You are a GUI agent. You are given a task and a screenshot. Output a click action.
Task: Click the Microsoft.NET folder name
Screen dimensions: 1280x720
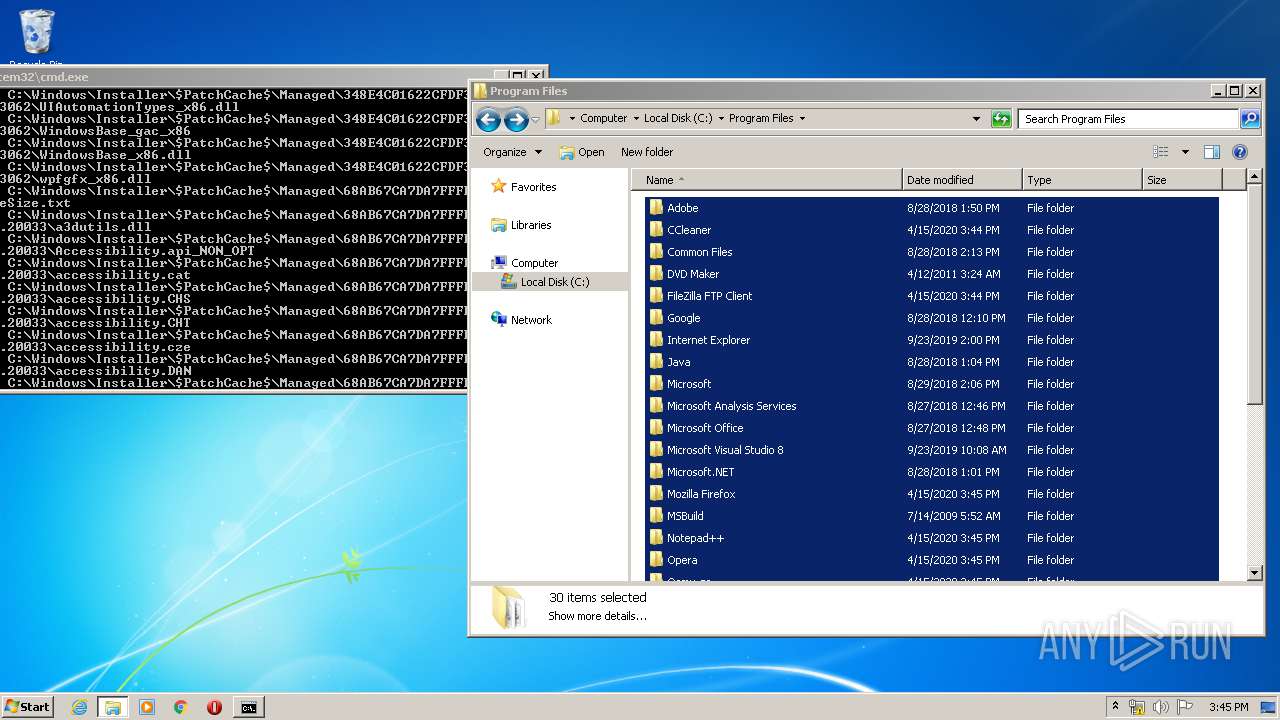700,472
